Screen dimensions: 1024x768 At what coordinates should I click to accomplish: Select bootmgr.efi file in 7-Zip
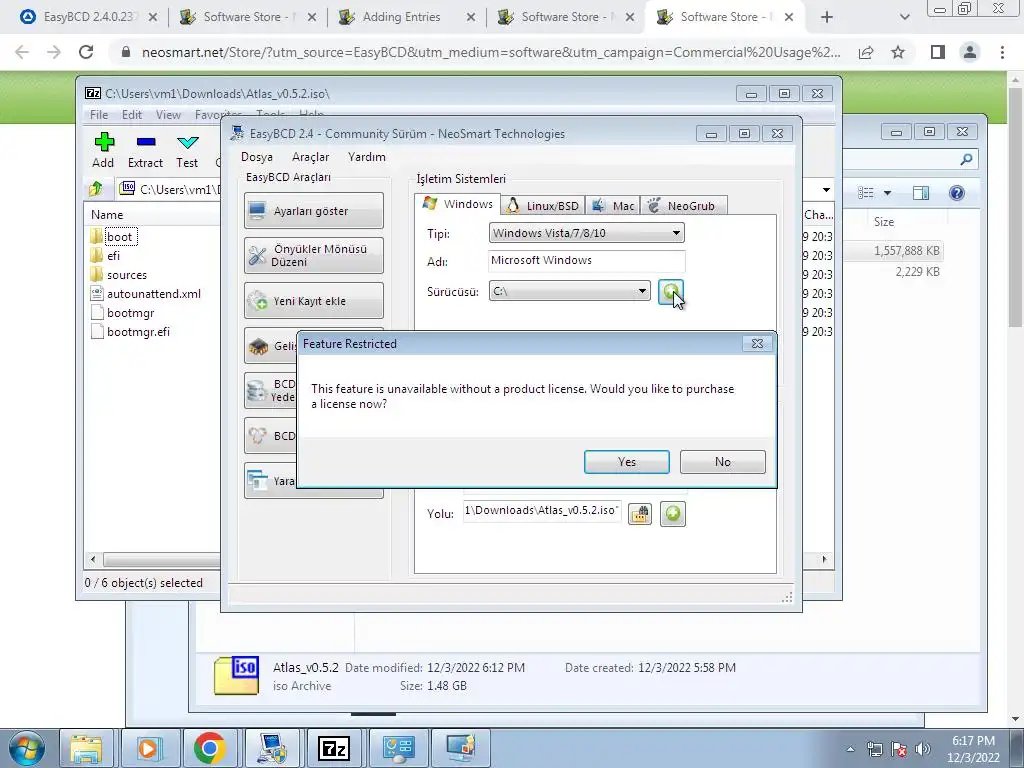coord(138,332)
